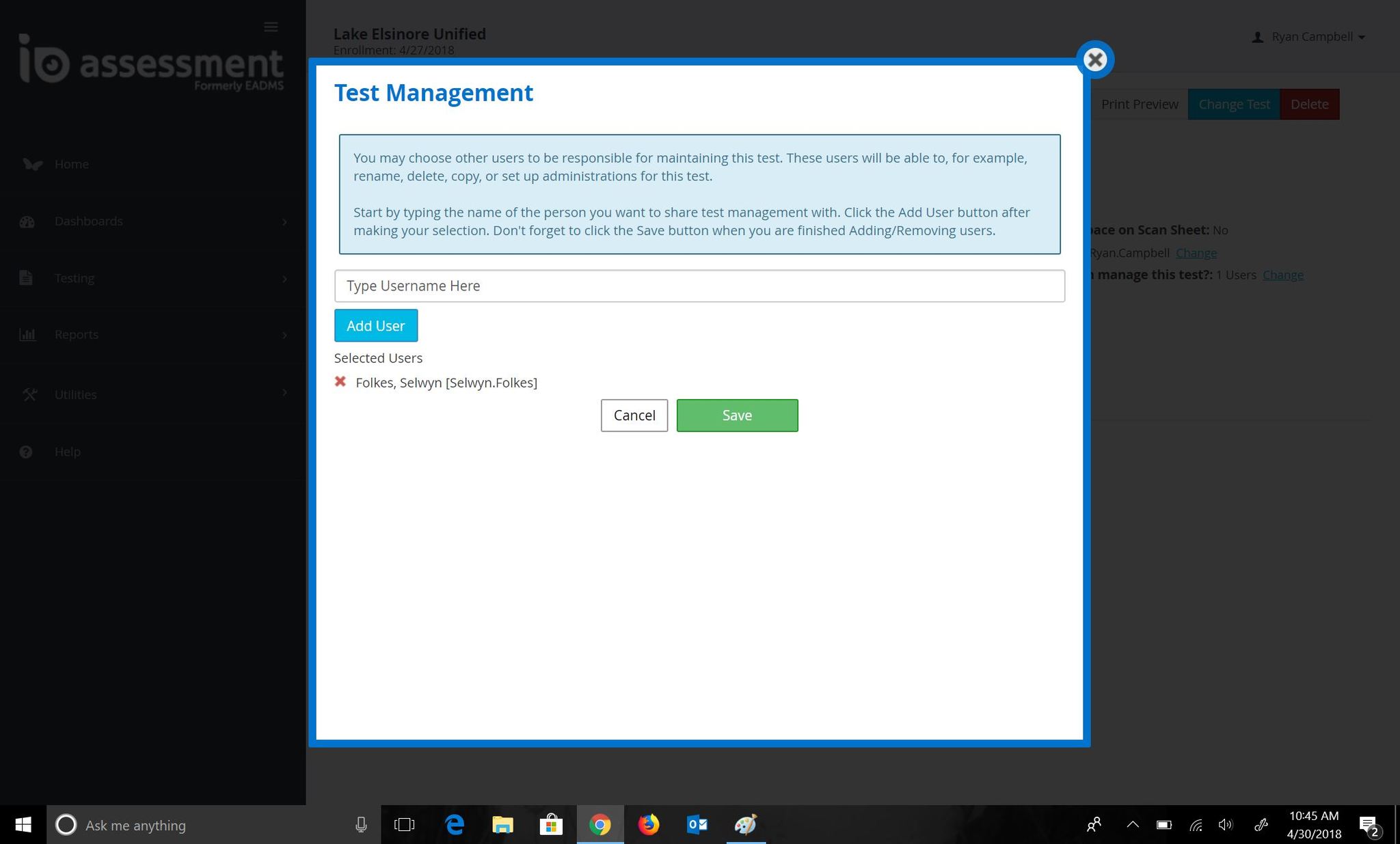Click the Cancel button
1400x844 pixels.
(634, 416)
